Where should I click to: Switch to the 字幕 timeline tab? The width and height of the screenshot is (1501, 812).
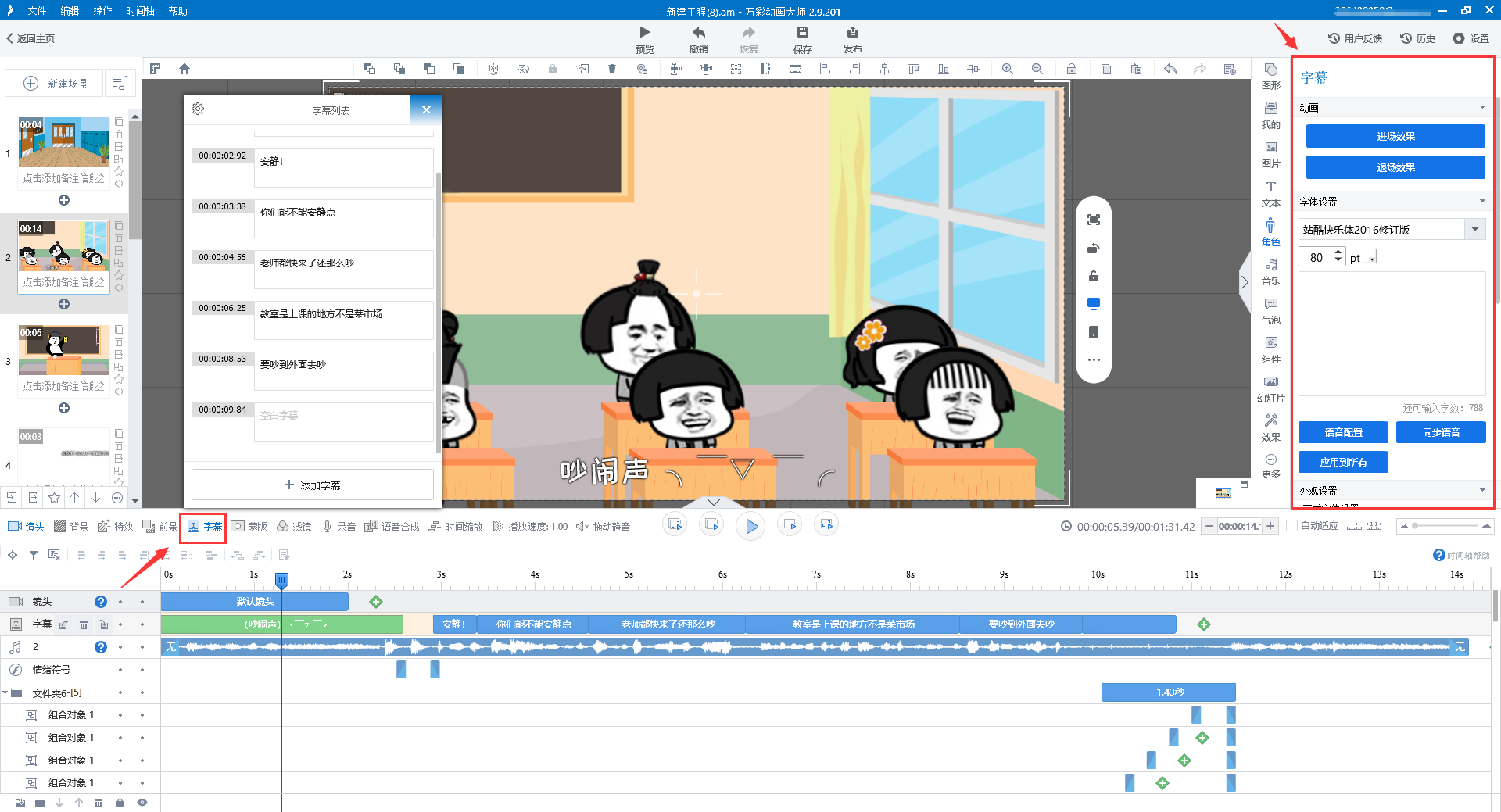point(204,527)
